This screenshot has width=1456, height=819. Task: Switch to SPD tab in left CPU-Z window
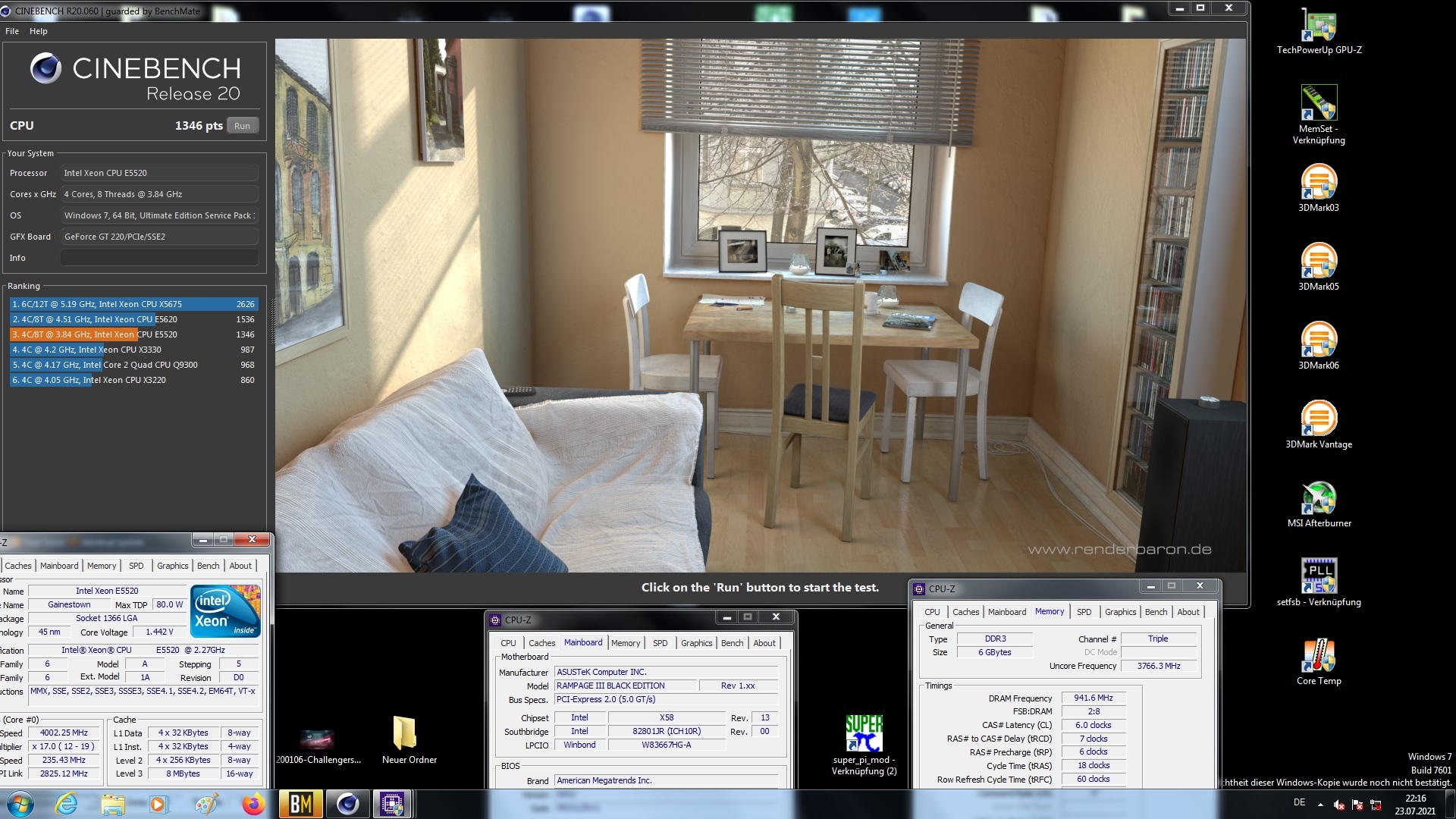click(136, 566)
